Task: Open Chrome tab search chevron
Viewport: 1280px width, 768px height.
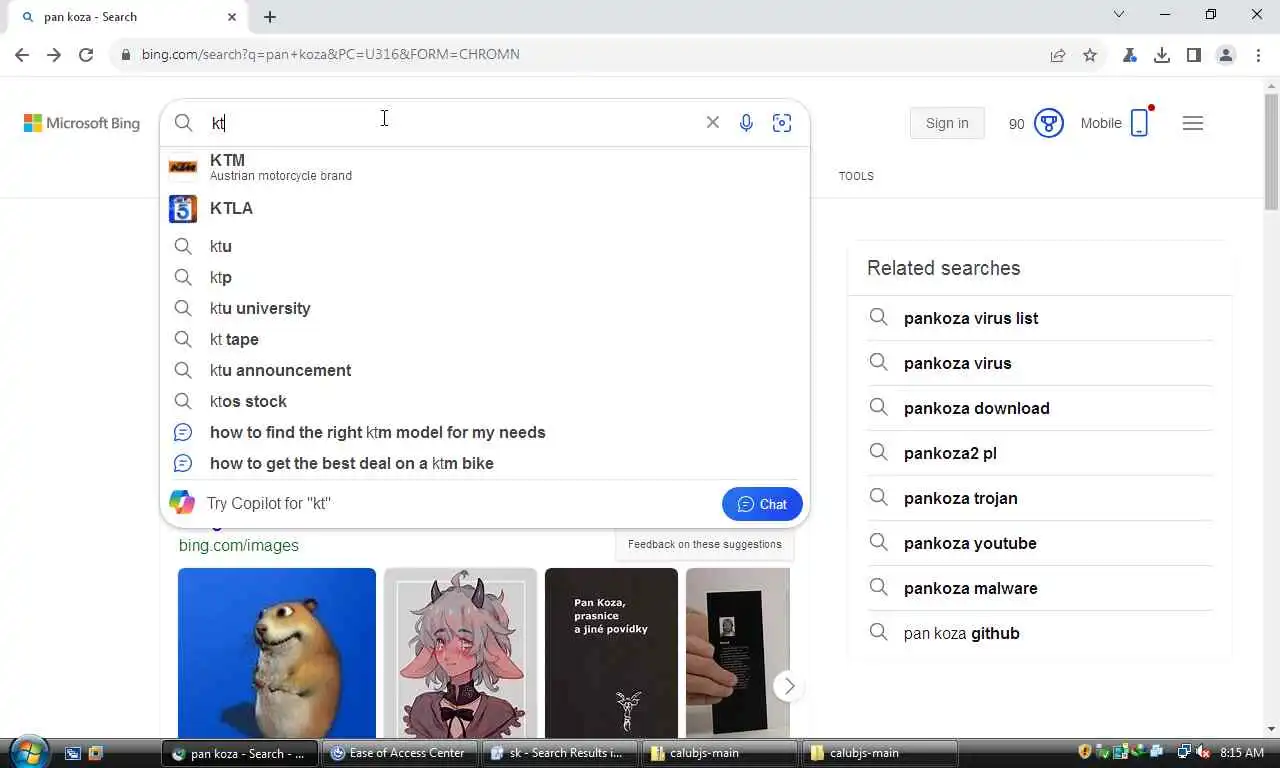Action: 1119,15
